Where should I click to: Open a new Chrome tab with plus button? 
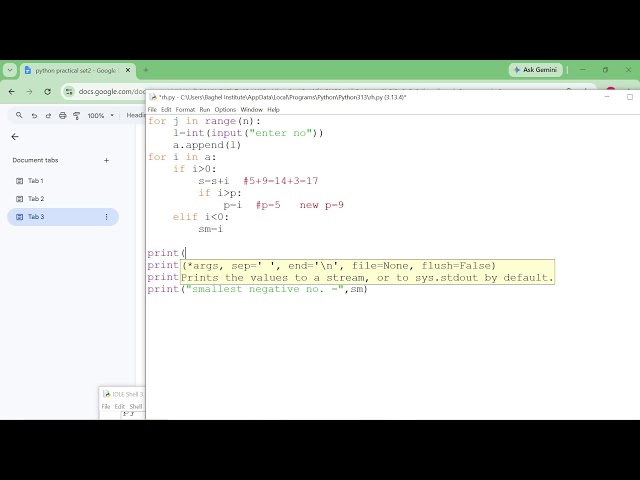pos(146,70)
